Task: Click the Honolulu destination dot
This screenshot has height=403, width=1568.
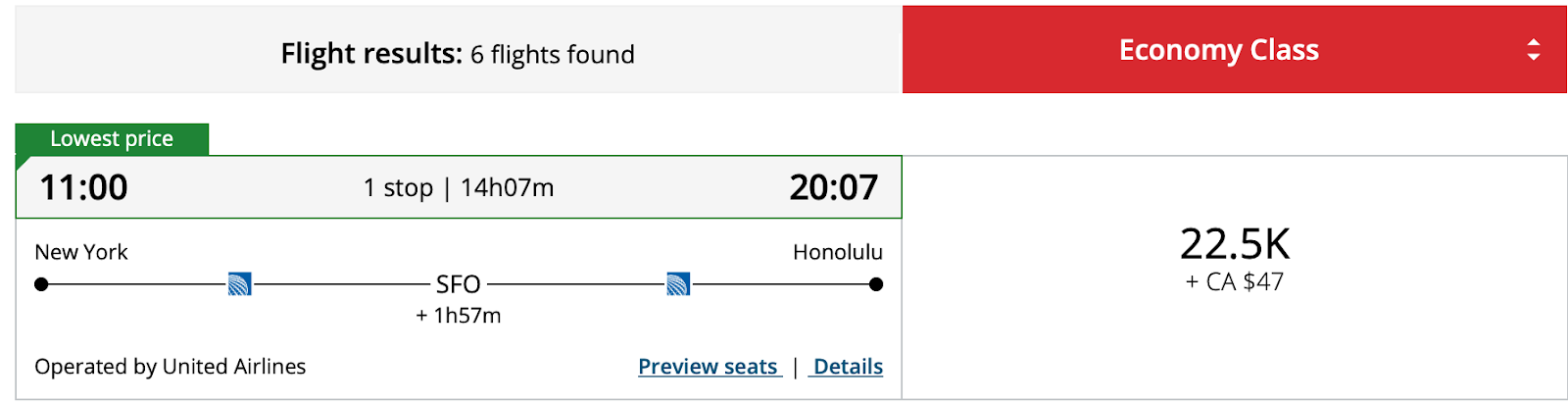Action: pyautogui.click(x=876, y=284)
